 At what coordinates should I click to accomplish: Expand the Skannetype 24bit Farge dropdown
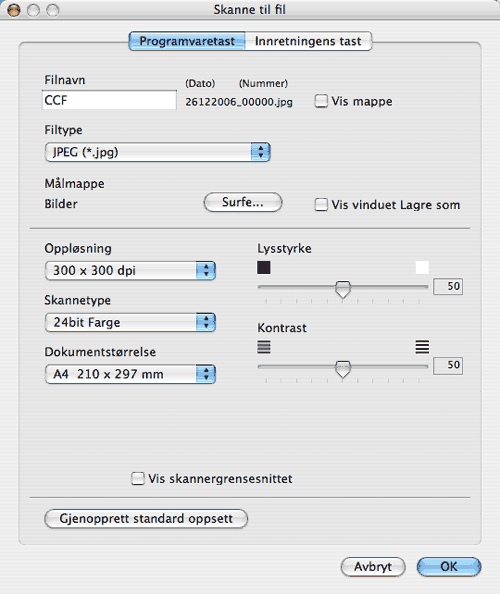[x=130, y=322]
